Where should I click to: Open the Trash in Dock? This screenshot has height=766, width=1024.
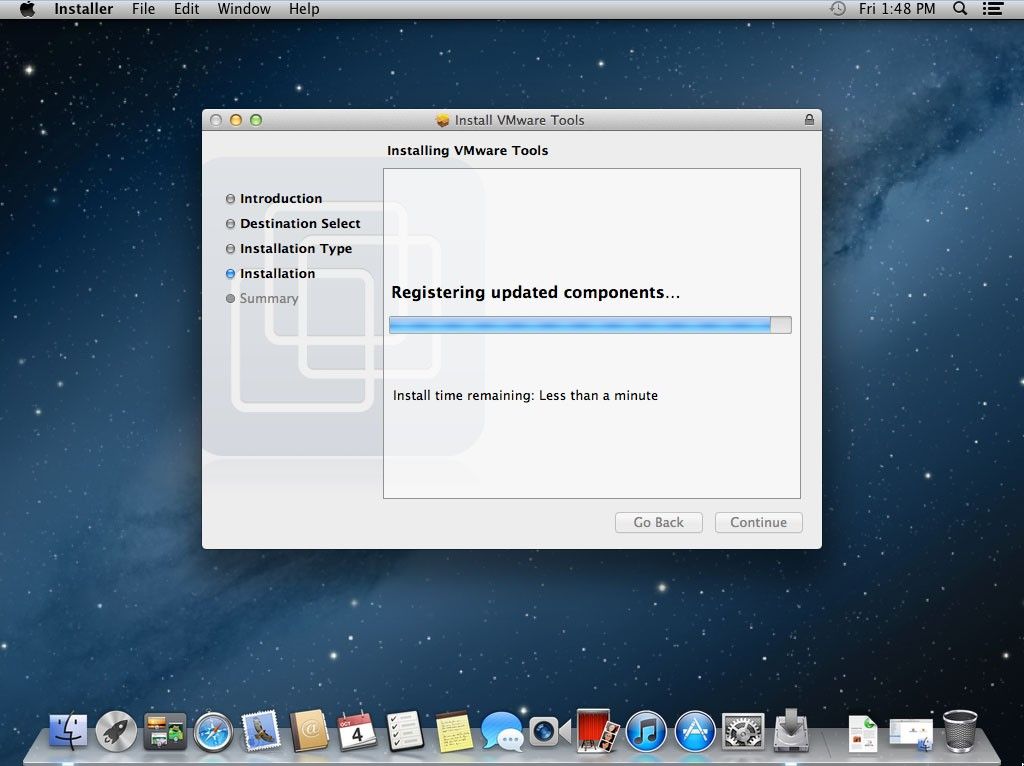pos(960,731)
